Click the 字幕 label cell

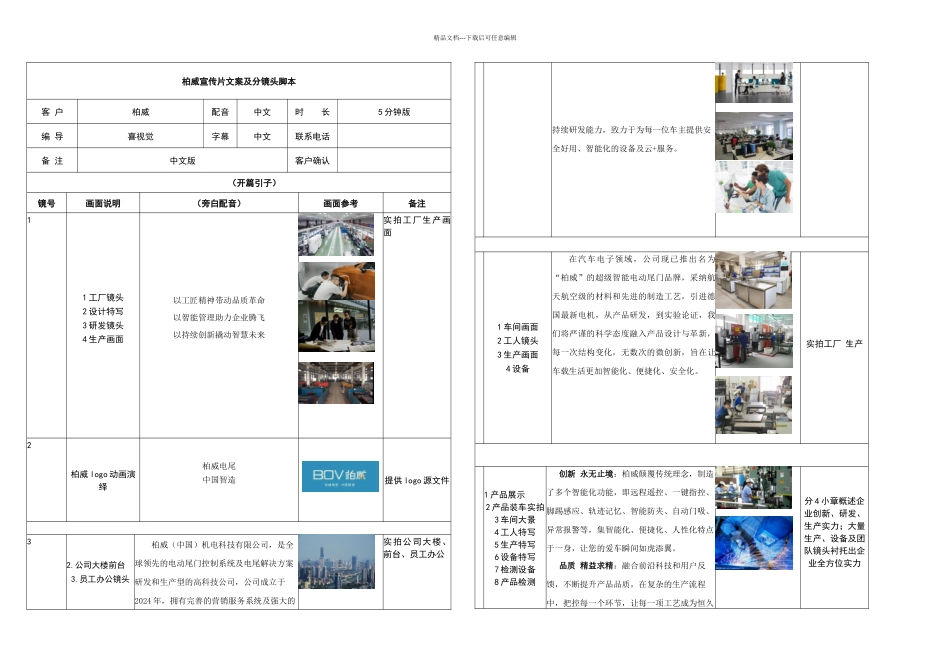tap(220, 136)
